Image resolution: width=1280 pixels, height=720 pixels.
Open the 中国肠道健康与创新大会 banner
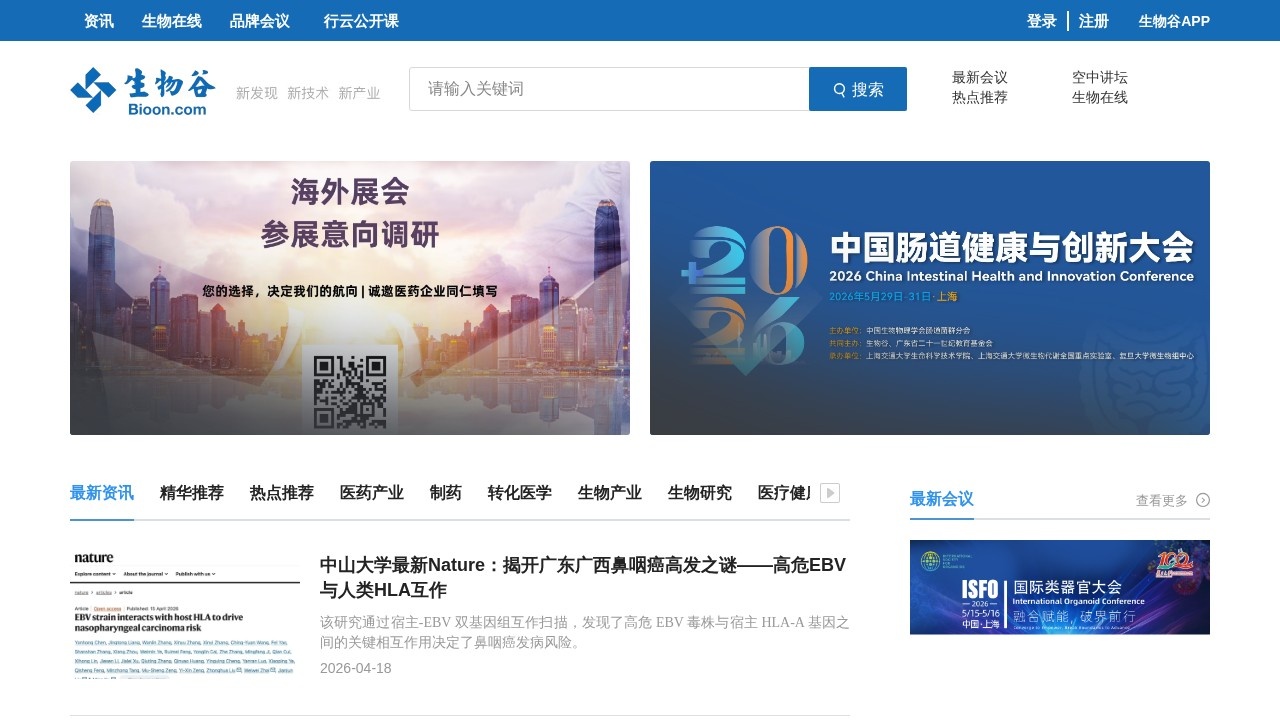point(930,298)
